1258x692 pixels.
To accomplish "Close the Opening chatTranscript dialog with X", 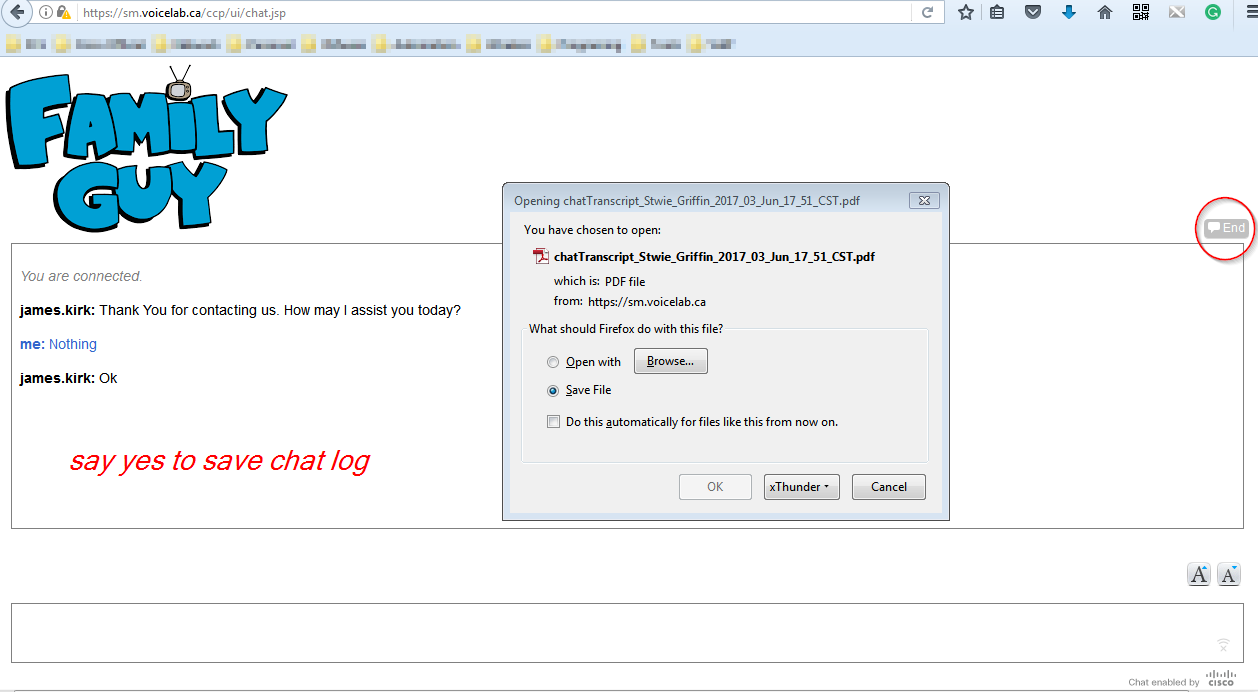I will coord(925,201).
